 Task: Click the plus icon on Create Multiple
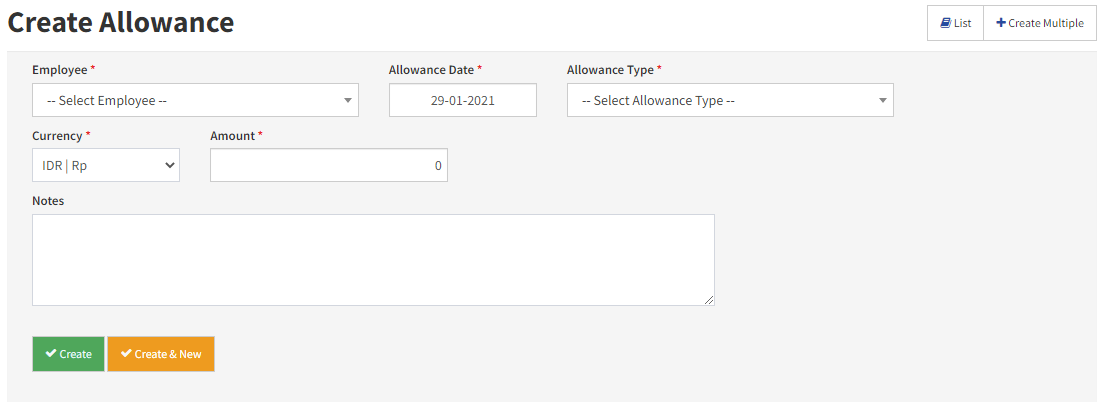pyautogui.click(x=1001, y=23)
